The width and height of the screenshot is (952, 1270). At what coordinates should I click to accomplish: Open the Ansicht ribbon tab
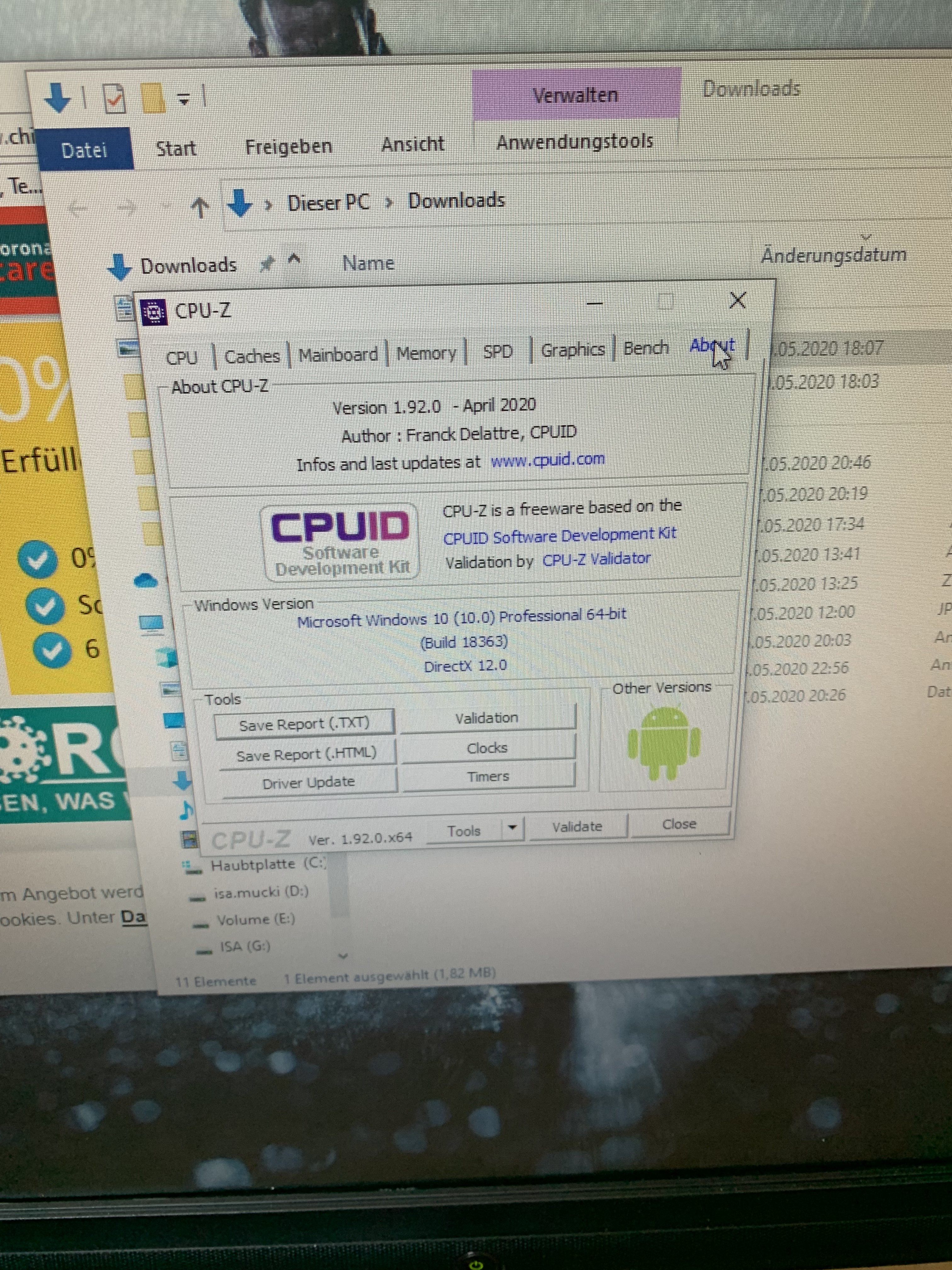413,144
